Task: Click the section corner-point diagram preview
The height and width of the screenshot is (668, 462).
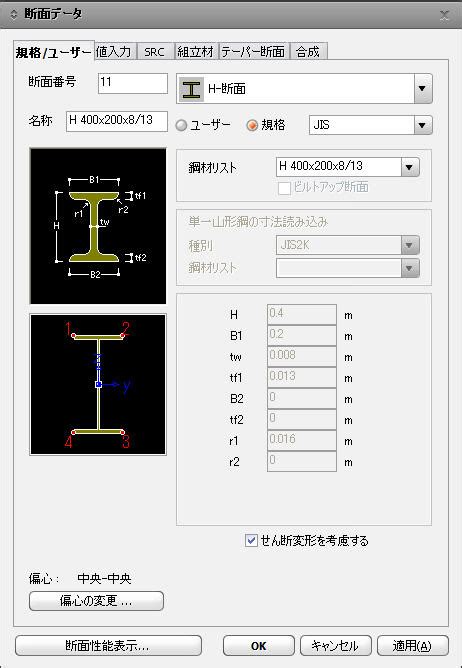Action: (x=98, y=385)
